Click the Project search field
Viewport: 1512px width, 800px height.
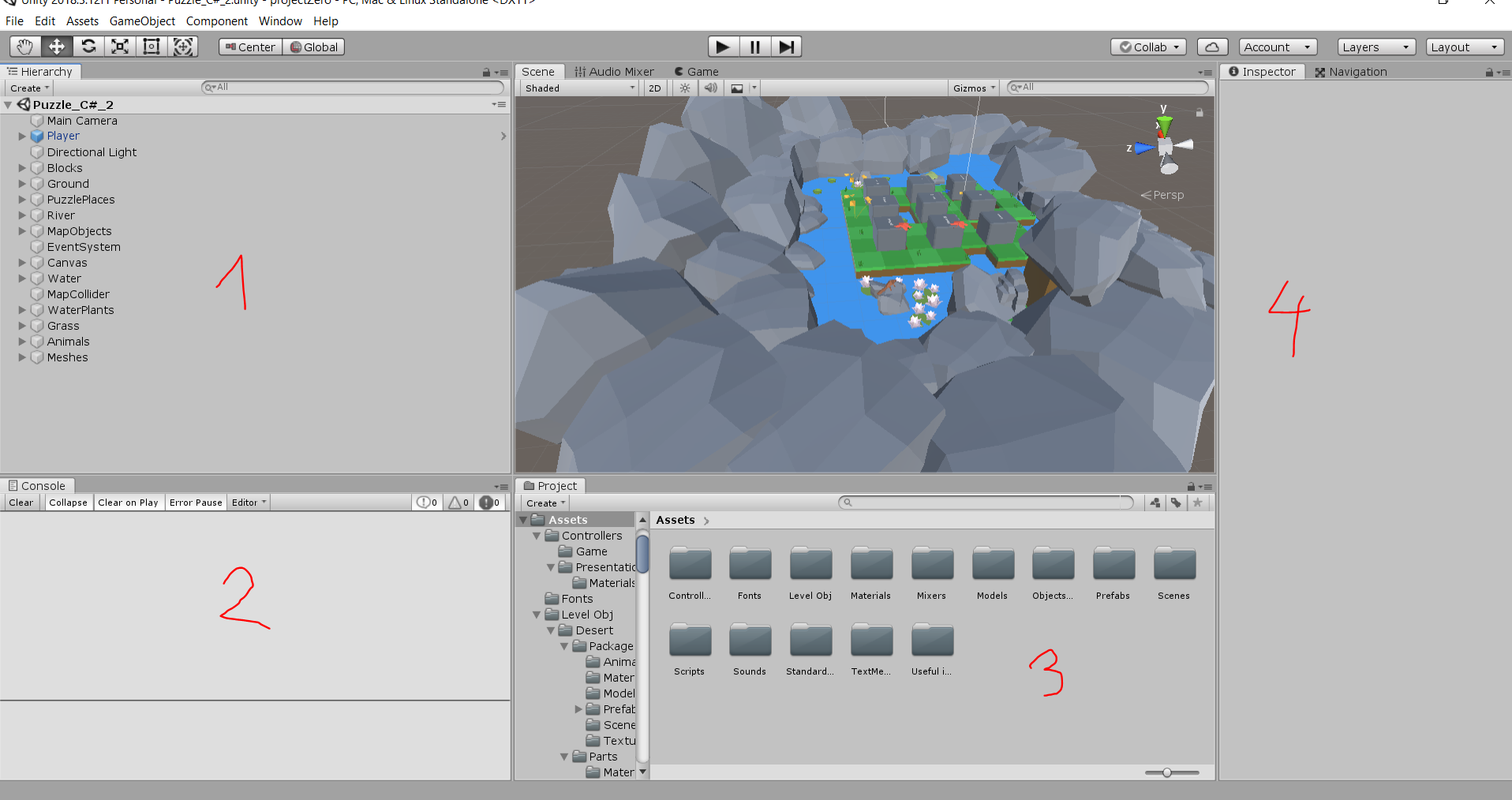(x=986, y=503)
